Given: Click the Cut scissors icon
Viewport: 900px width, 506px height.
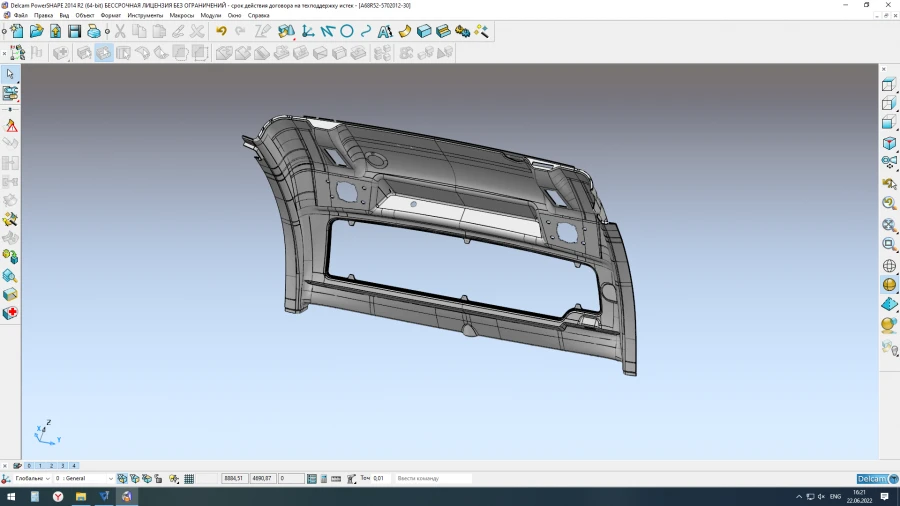Looking at the screenshot, I should click(x=120, y=32).
